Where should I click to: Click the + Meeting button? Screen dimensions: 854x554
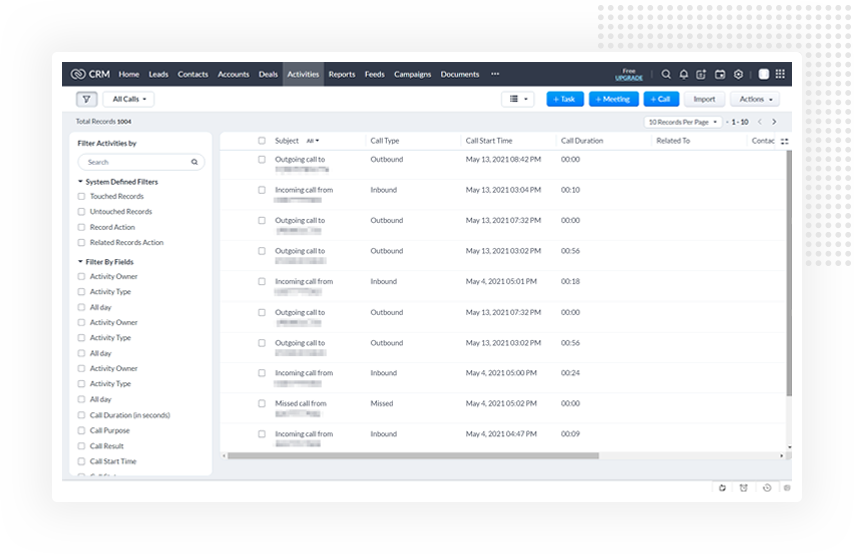coord(613,99)
